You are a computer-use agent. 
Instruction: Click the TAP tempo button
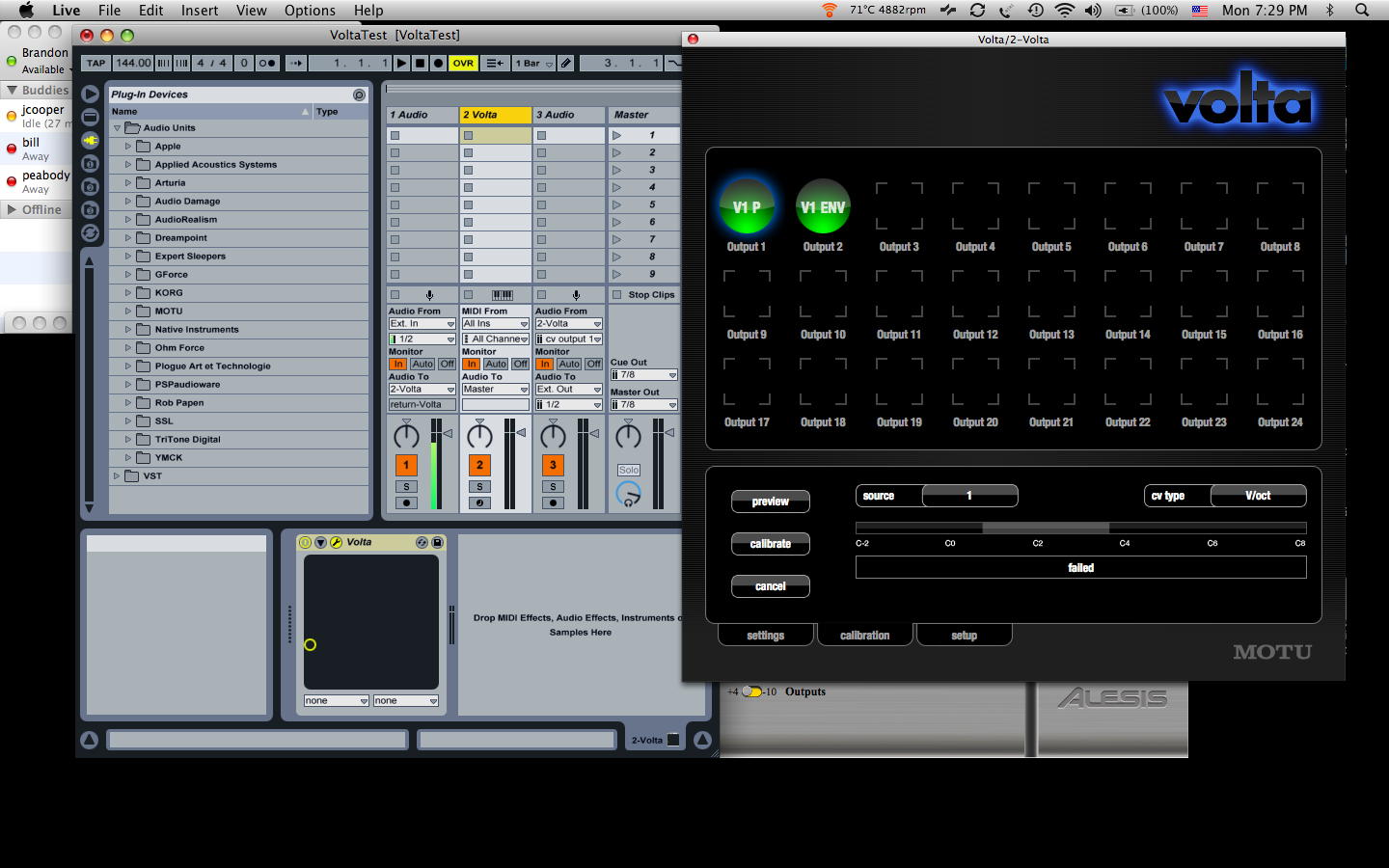pyautogui.click(x=96, y=63)
